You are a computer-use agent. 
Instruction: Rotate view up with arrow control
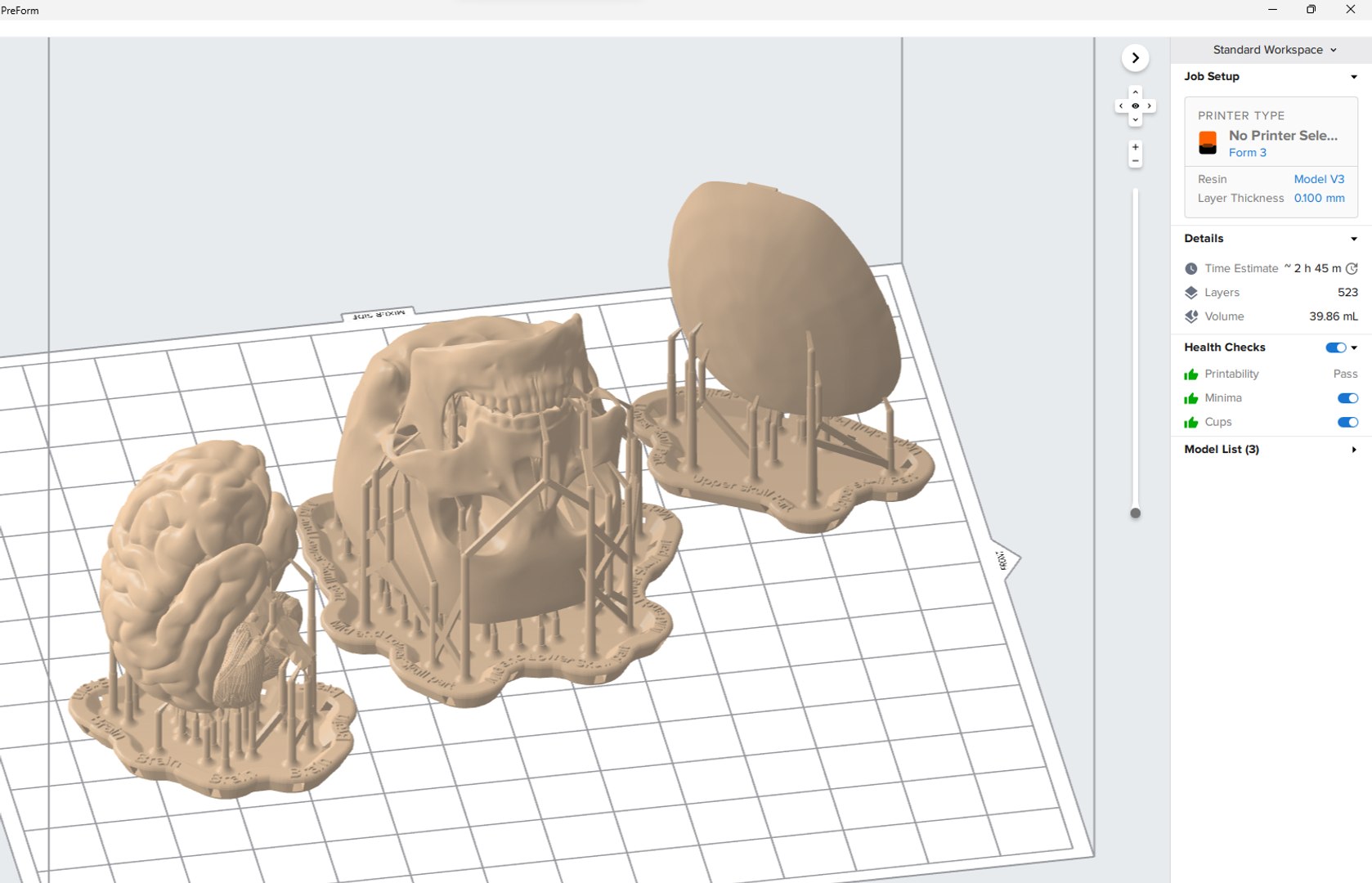tap(1135, 92)
